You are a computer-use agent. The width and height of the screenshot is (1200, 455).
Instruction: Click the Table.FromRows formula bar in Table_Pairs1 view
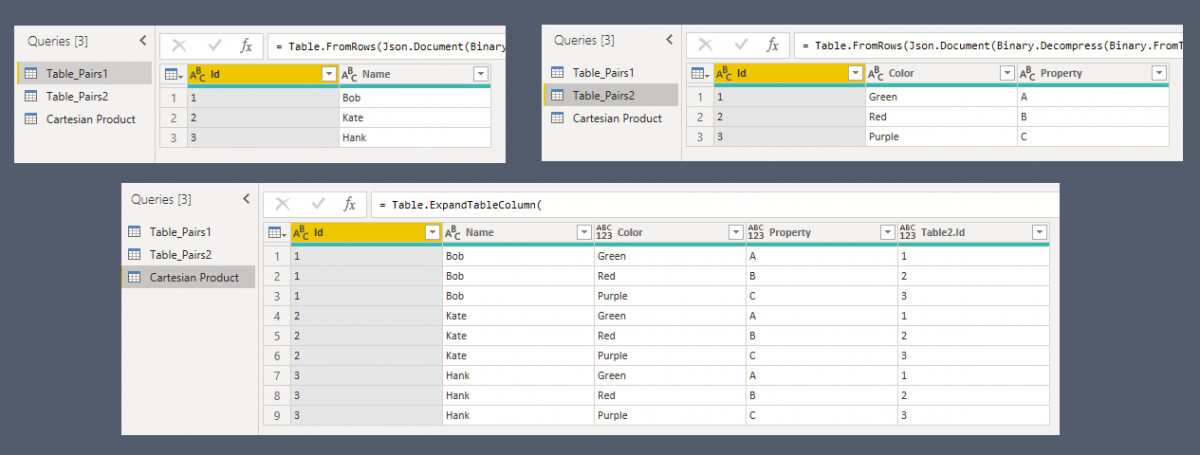pyautogui.click(x=386, y=46)
